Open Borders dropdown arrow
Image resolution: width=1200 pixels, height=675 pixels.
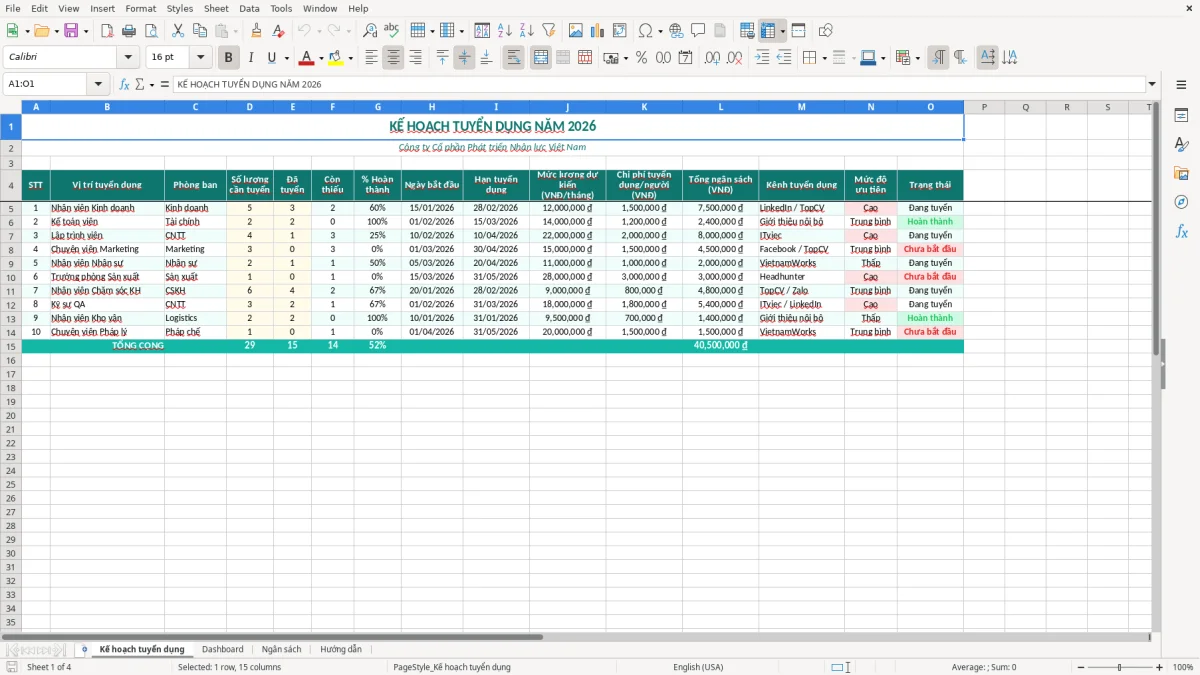(x=824, y=58)
